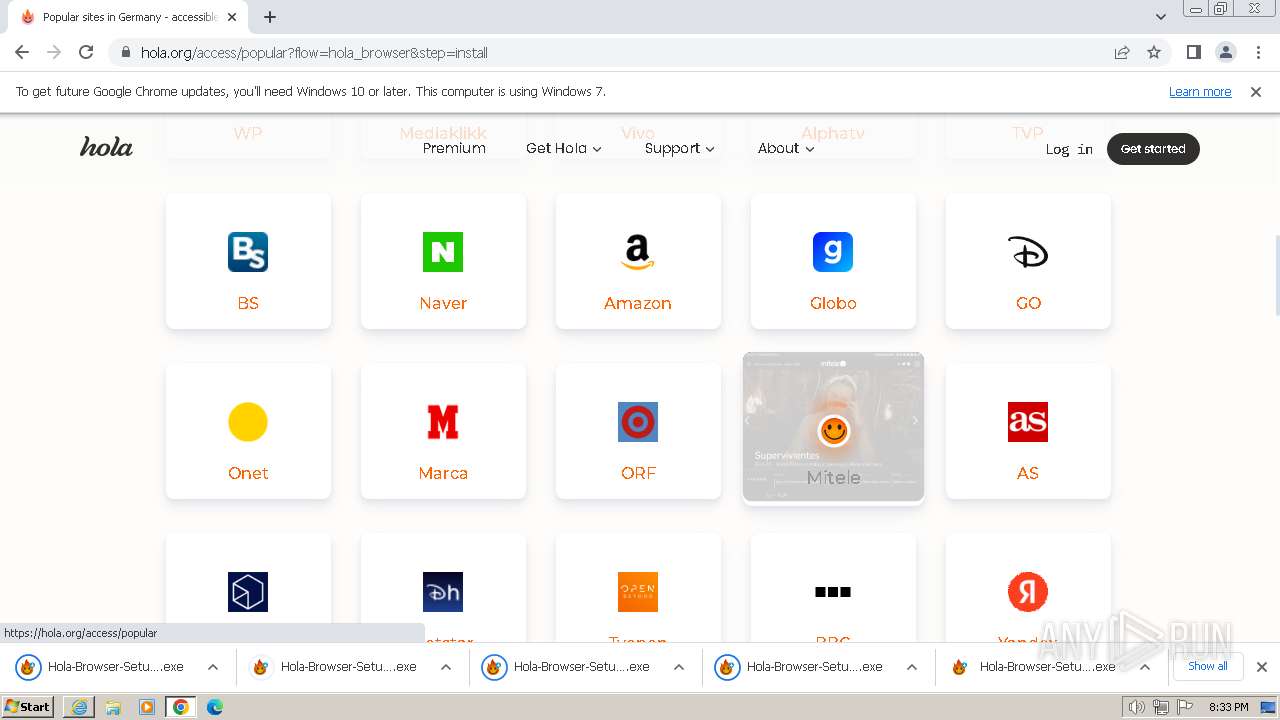Open a new browser tab
Image resolution: width=1280 pixels, height=720 pixels.
pyautogui.click(x=270, y=17)
